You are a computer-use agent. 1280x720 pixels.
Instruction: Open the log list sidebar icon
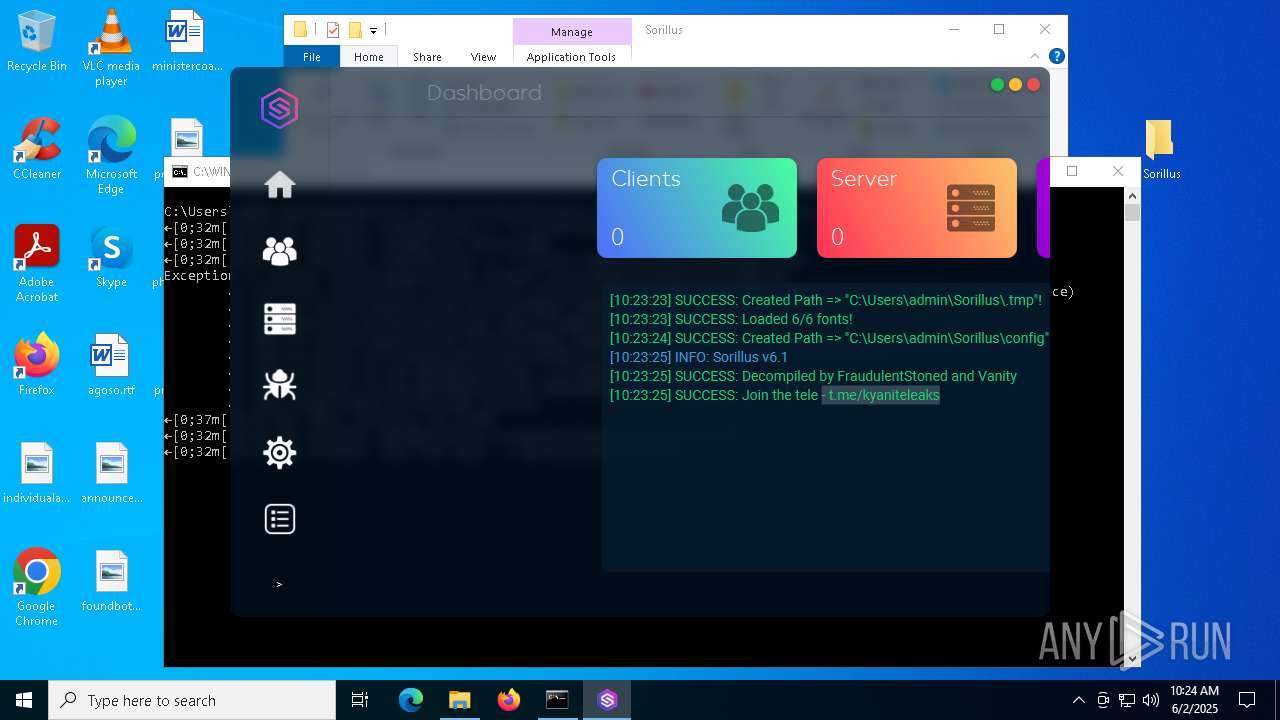tap(280, 519)
